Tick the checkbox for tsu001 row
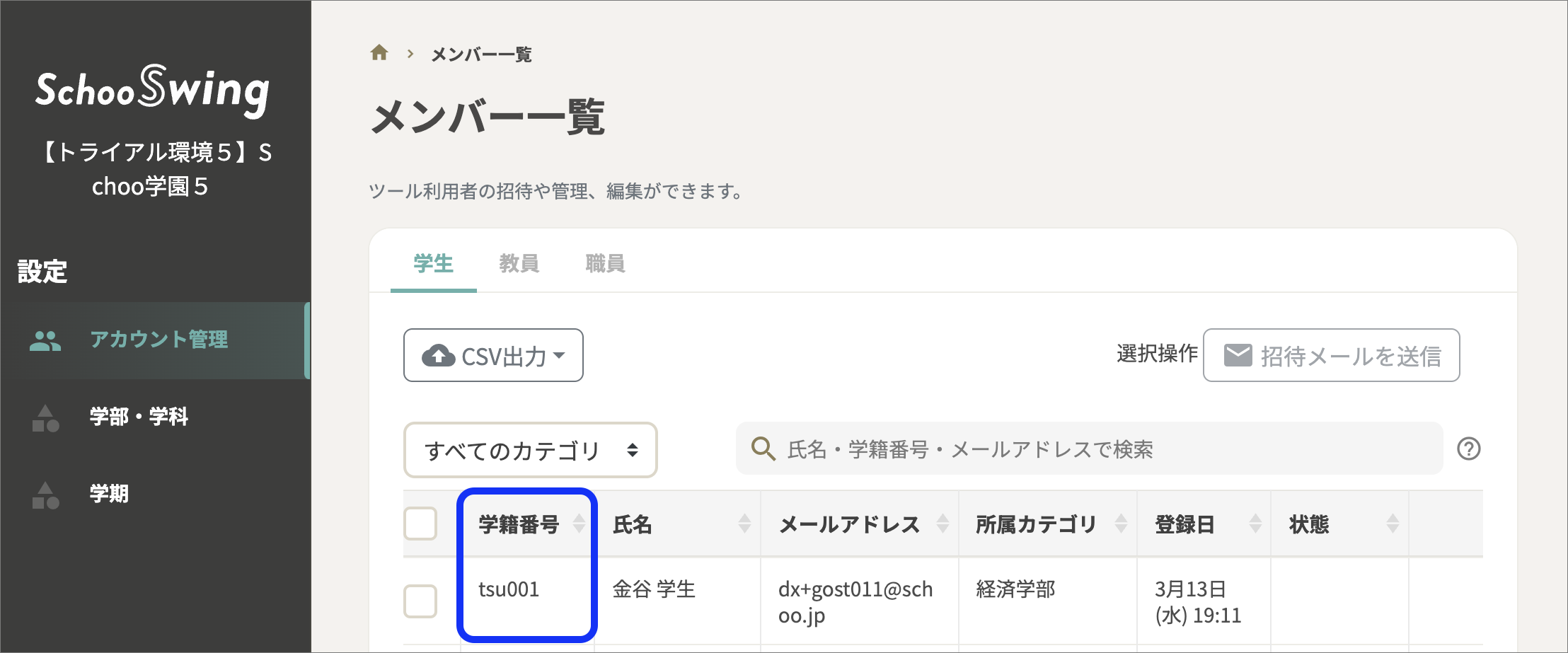Image resolution: width=1568 pixels, height=653 pixels. coord(420,601)
